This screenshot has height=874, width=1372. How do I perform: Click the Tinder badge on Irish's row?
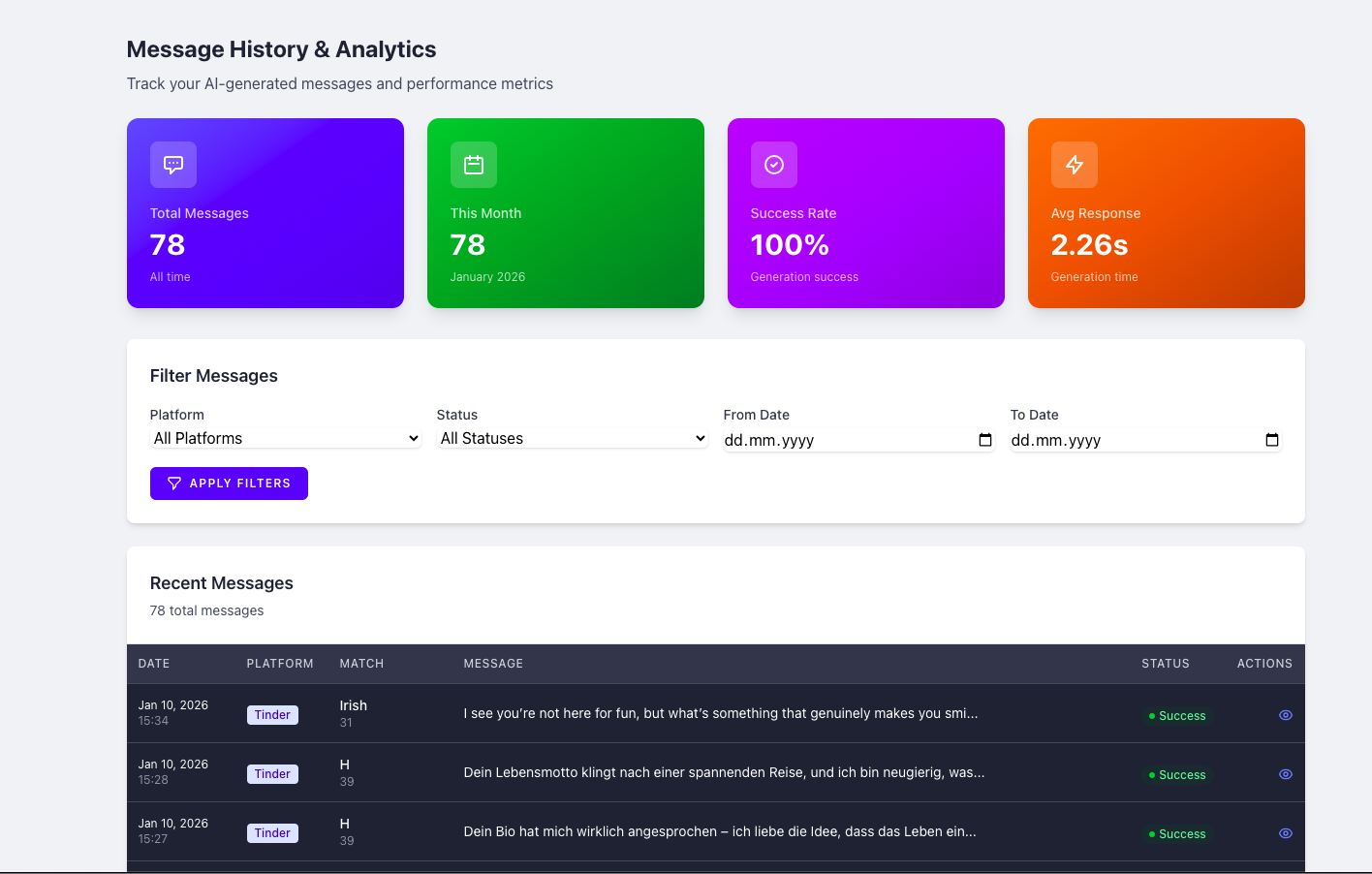click(x=272, y=715)
